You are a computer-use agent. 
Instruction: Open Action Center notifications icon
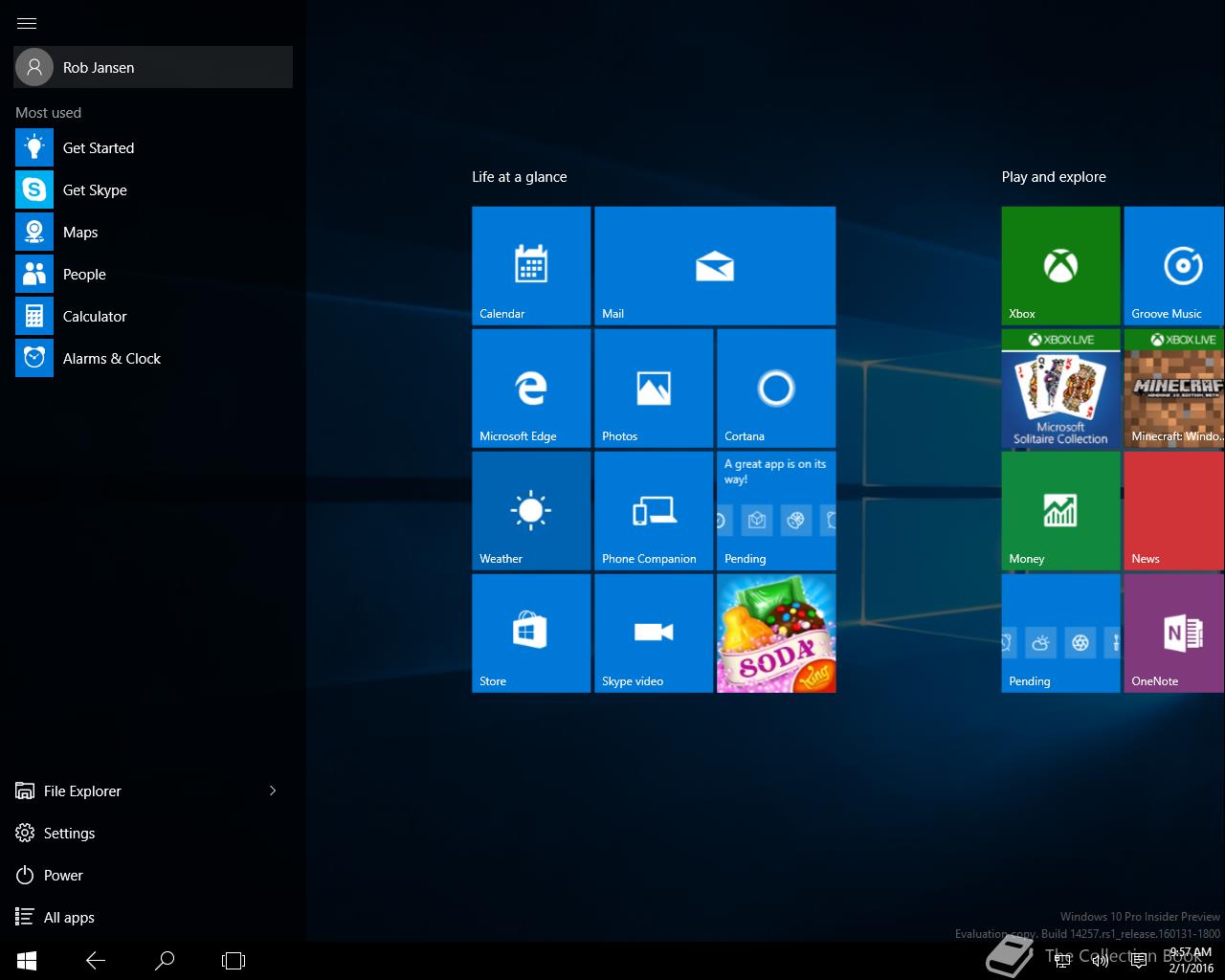tap(1139, 961)
